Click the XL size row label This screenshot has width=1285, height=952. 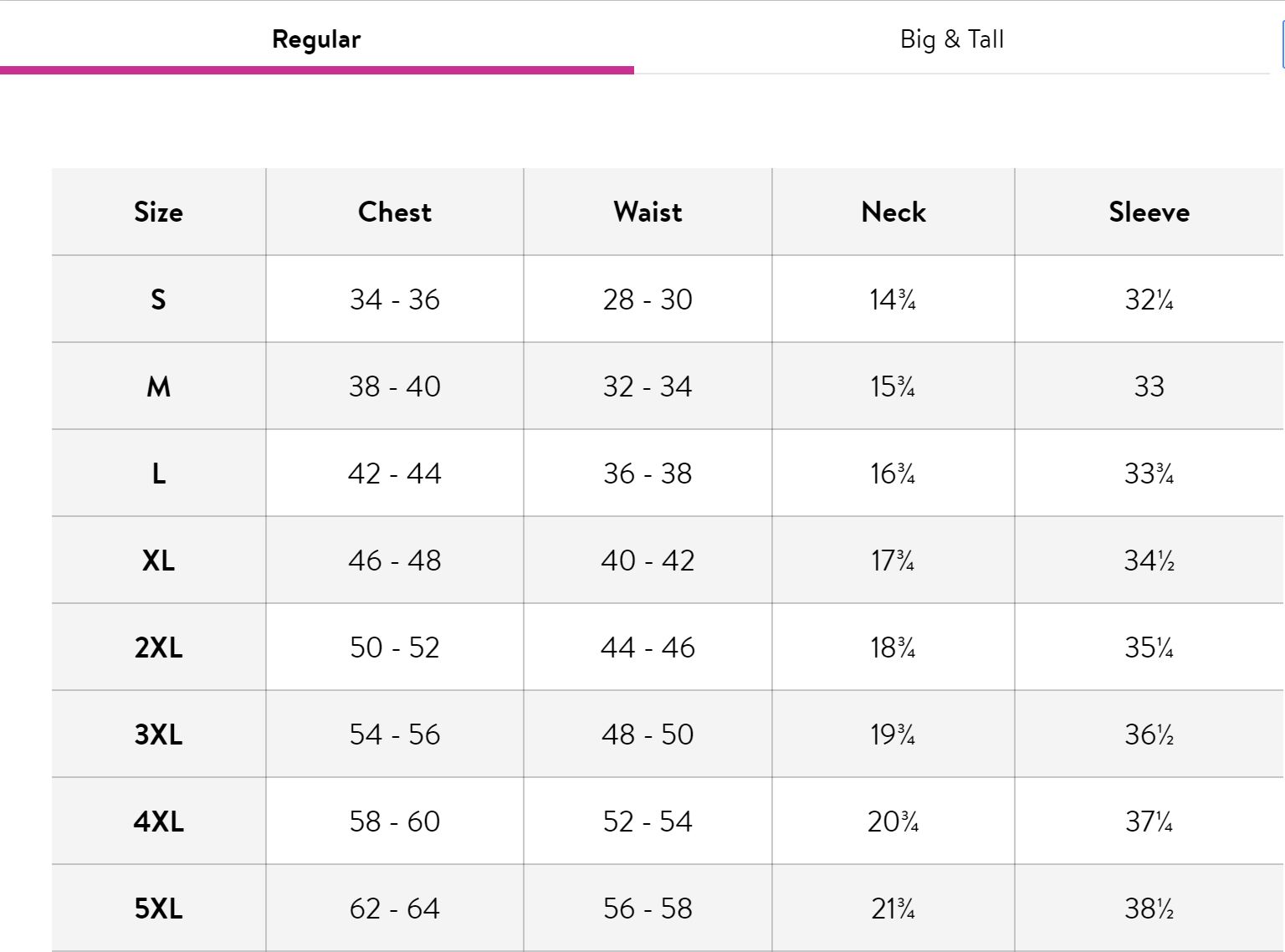click(x=158, y=560)
